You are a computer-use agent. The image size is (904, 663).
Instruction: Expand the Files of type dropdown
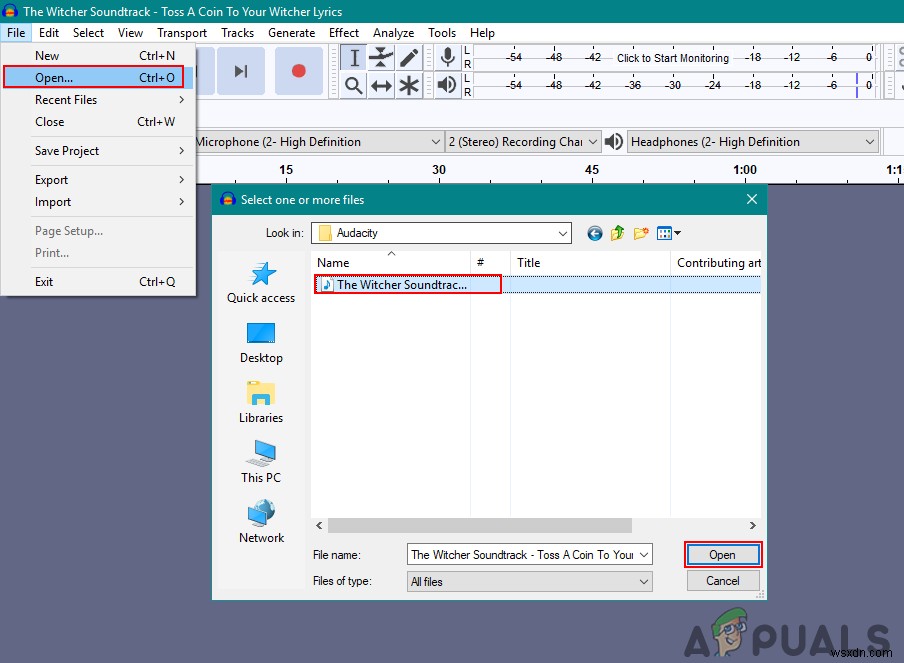click(644, 582)
